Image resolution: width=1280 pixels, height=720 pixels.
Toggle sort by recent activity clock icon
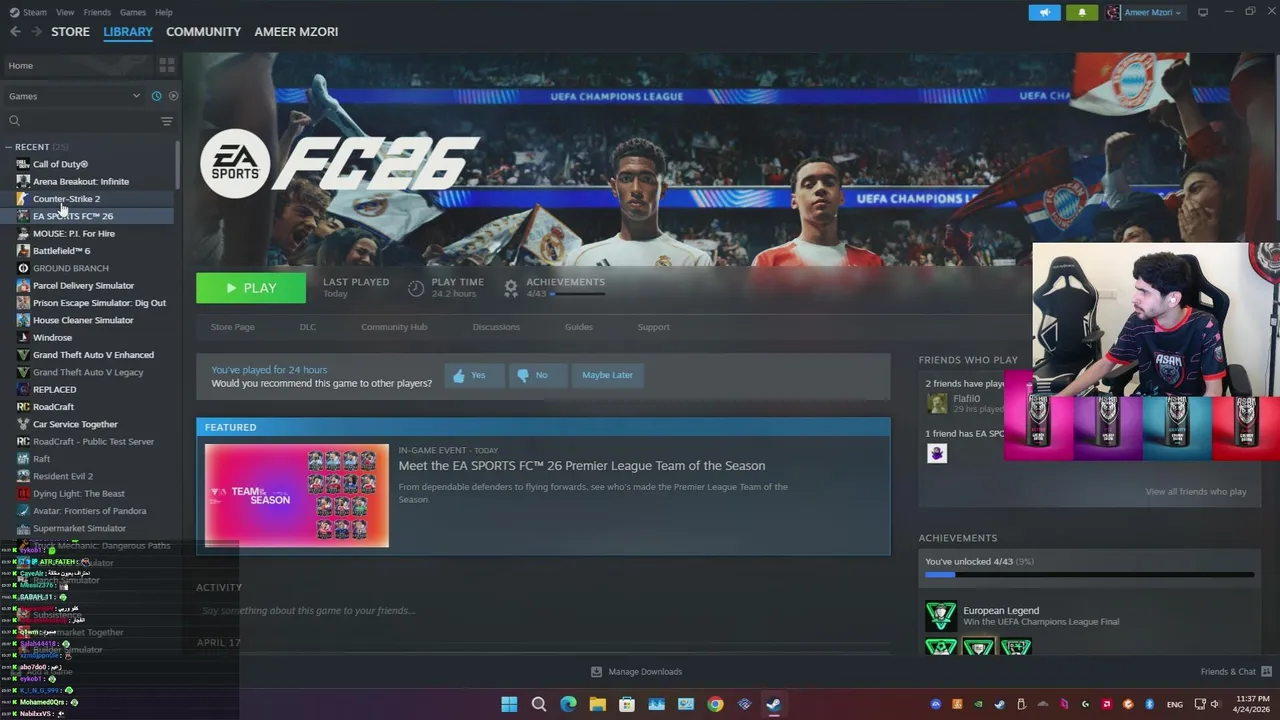point(156,96)
